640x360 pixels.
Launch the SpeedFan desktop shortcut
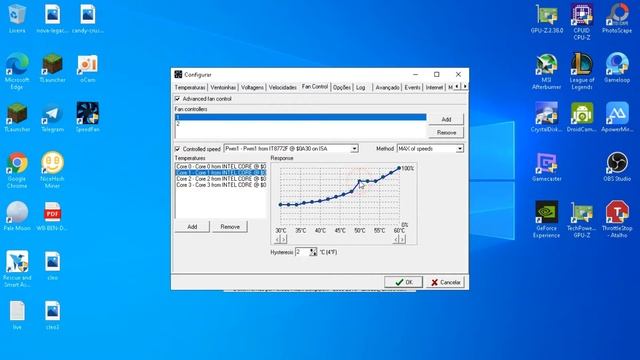click(x=87, y=118)
